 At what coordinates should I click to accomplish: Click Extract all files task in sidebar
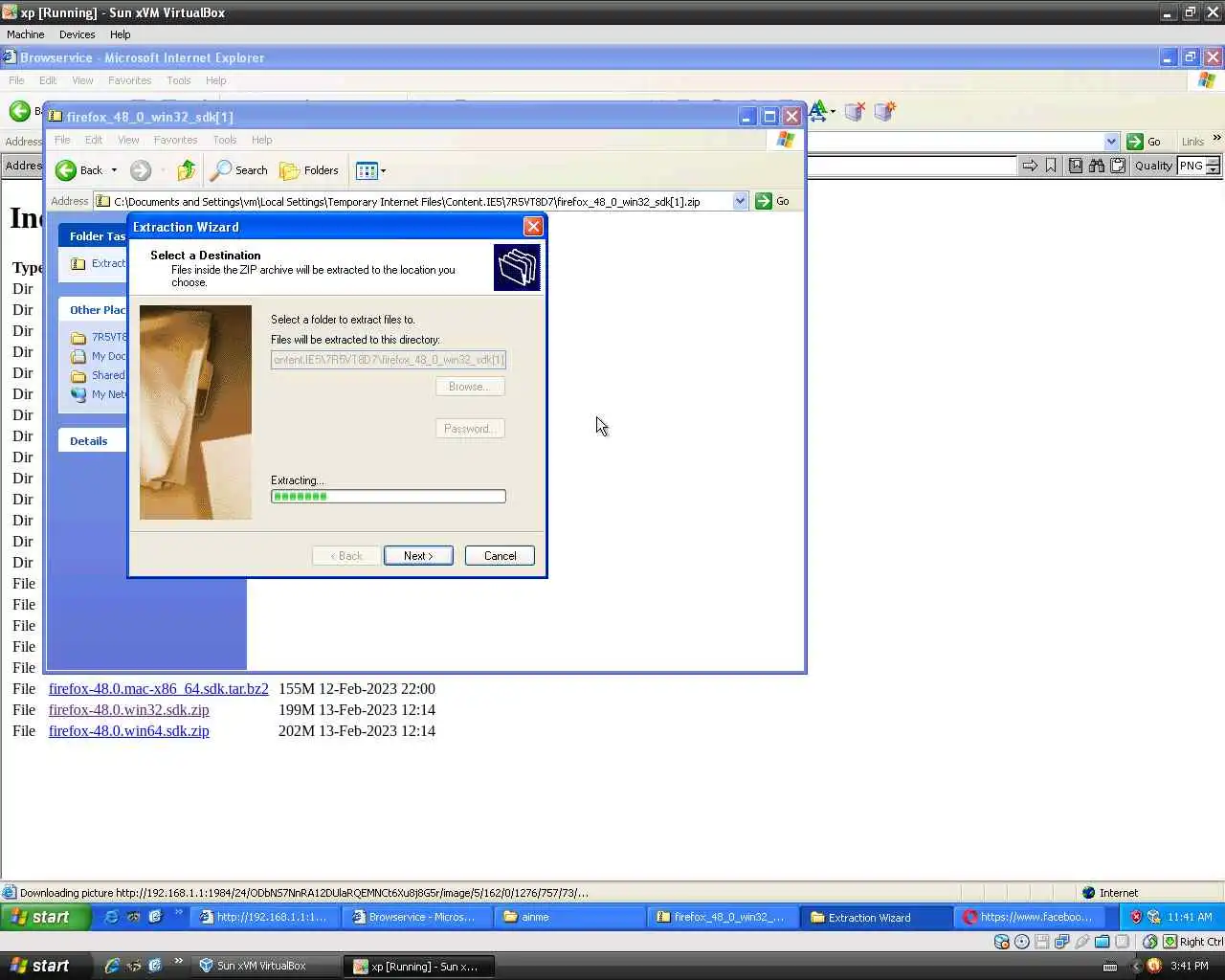[99, 263]
